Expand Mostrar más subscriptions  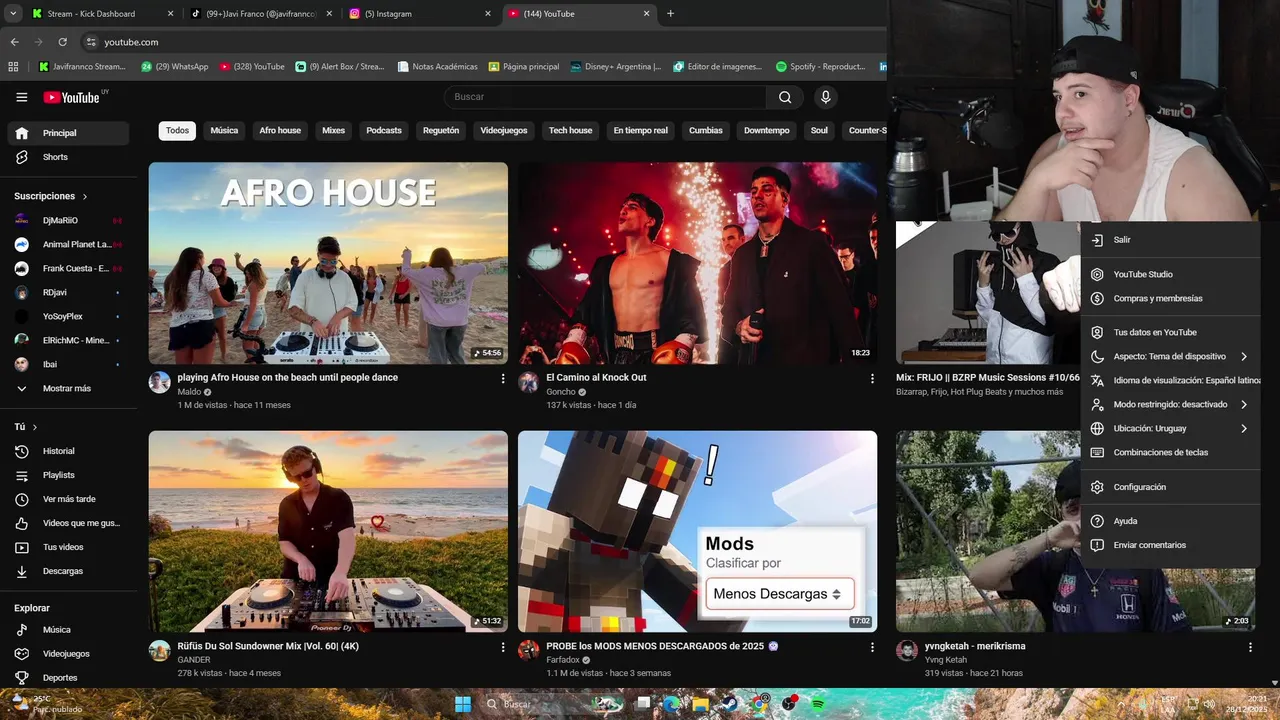pyautogui.click(x=68, y=388)
